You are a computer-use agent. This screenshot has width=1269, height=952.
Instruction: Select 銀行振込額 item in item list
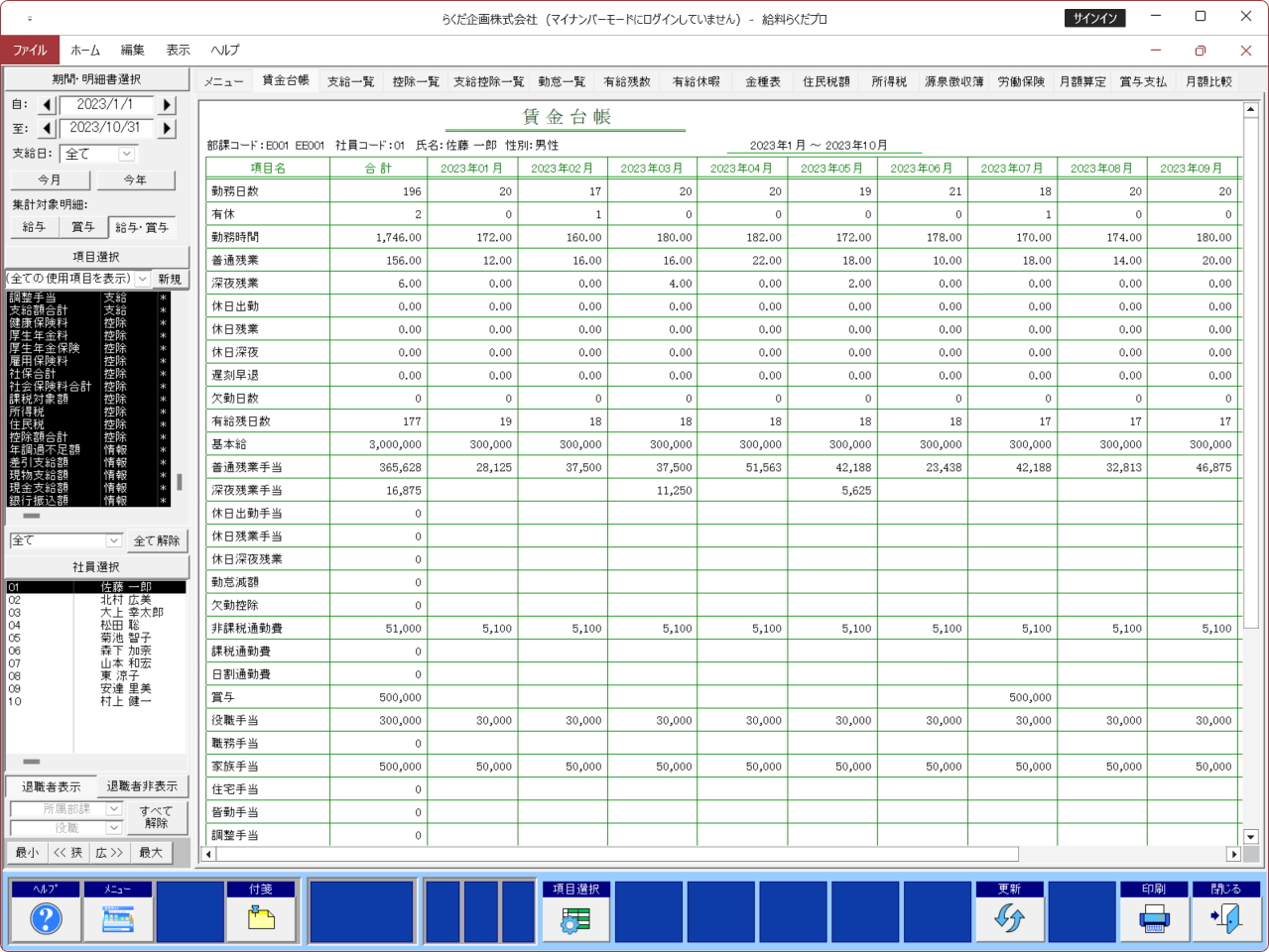(x=87, y=501)
